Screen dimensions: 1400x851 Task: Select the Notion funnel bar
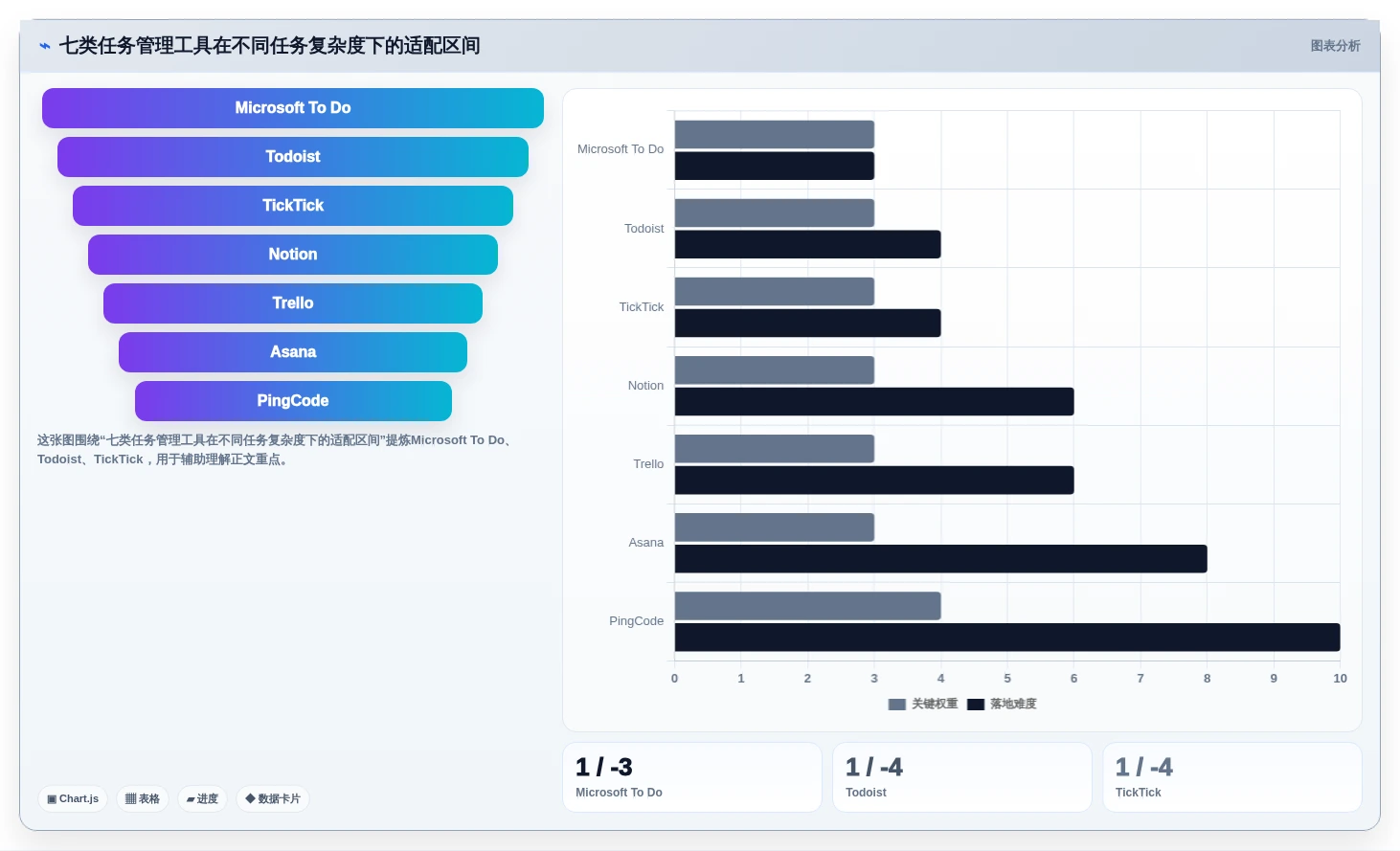(x=293, y=255)
